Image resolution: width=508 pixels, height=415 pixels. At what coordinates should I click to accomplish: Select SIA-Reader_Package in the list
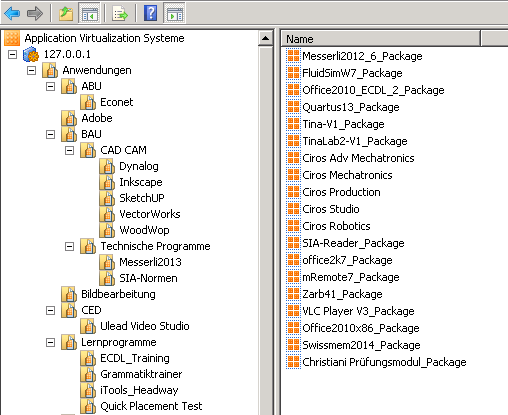click(353, 243)
